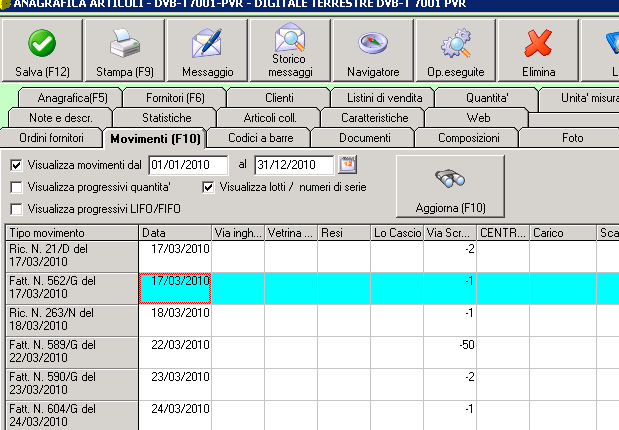Enable Visualizza progressivi quantita' checkbox

(x=16, y=187)
